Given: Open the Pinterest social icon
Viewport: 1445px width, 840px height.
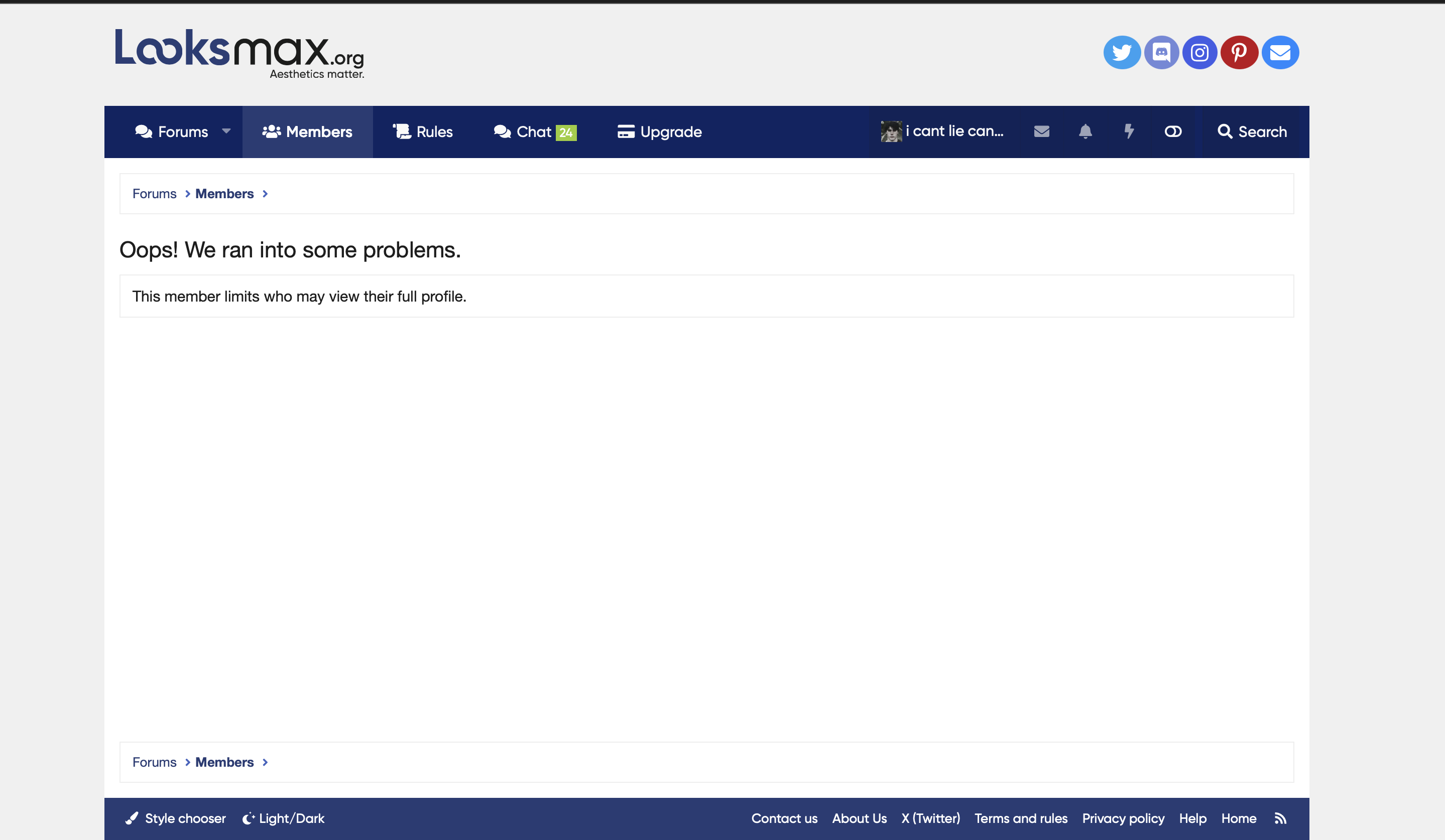Looking at the screenshot, I should 1239,53.
